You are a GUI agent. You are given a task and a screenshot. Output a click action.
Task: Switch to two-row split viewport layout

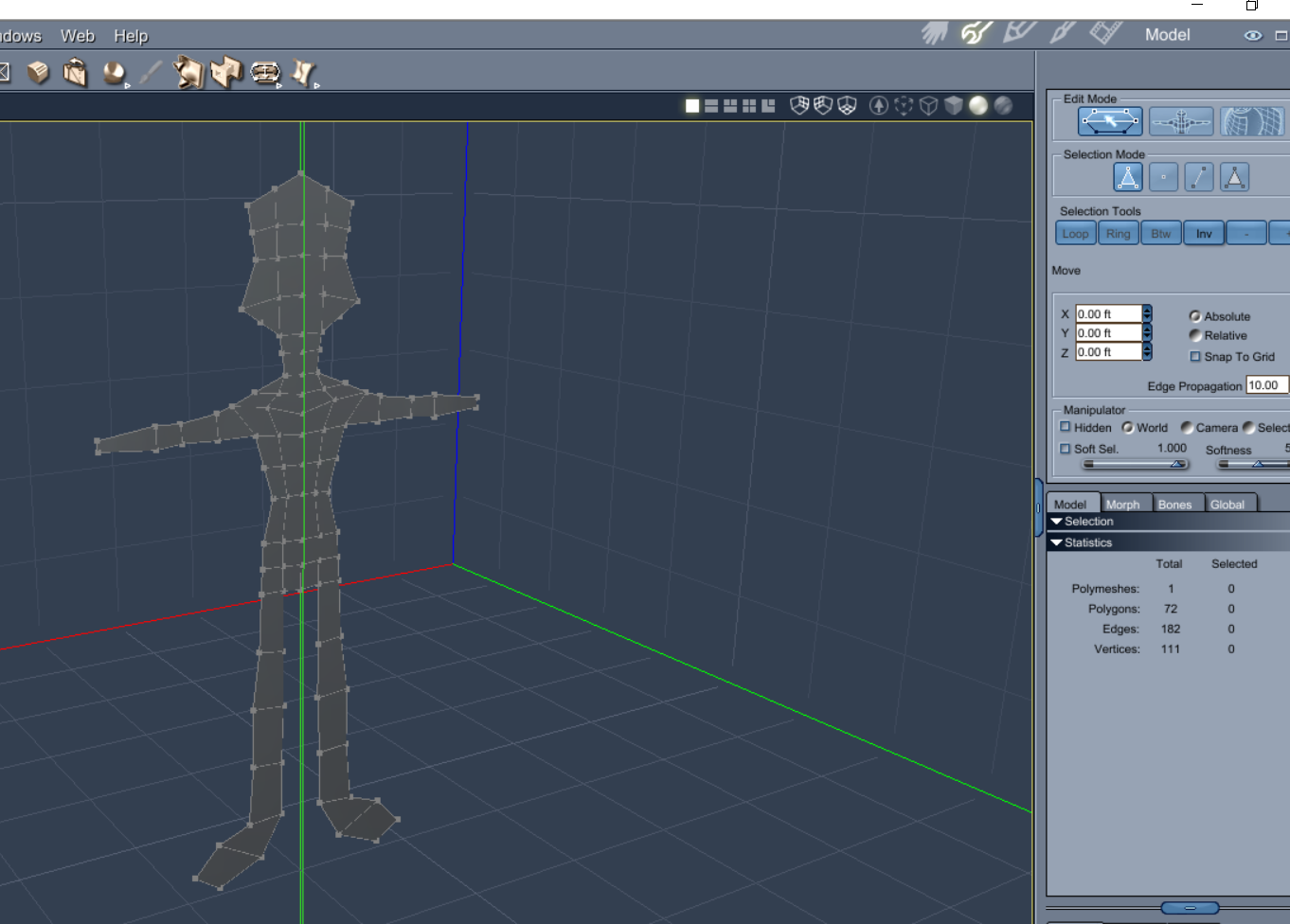click(x=711, y=106)
